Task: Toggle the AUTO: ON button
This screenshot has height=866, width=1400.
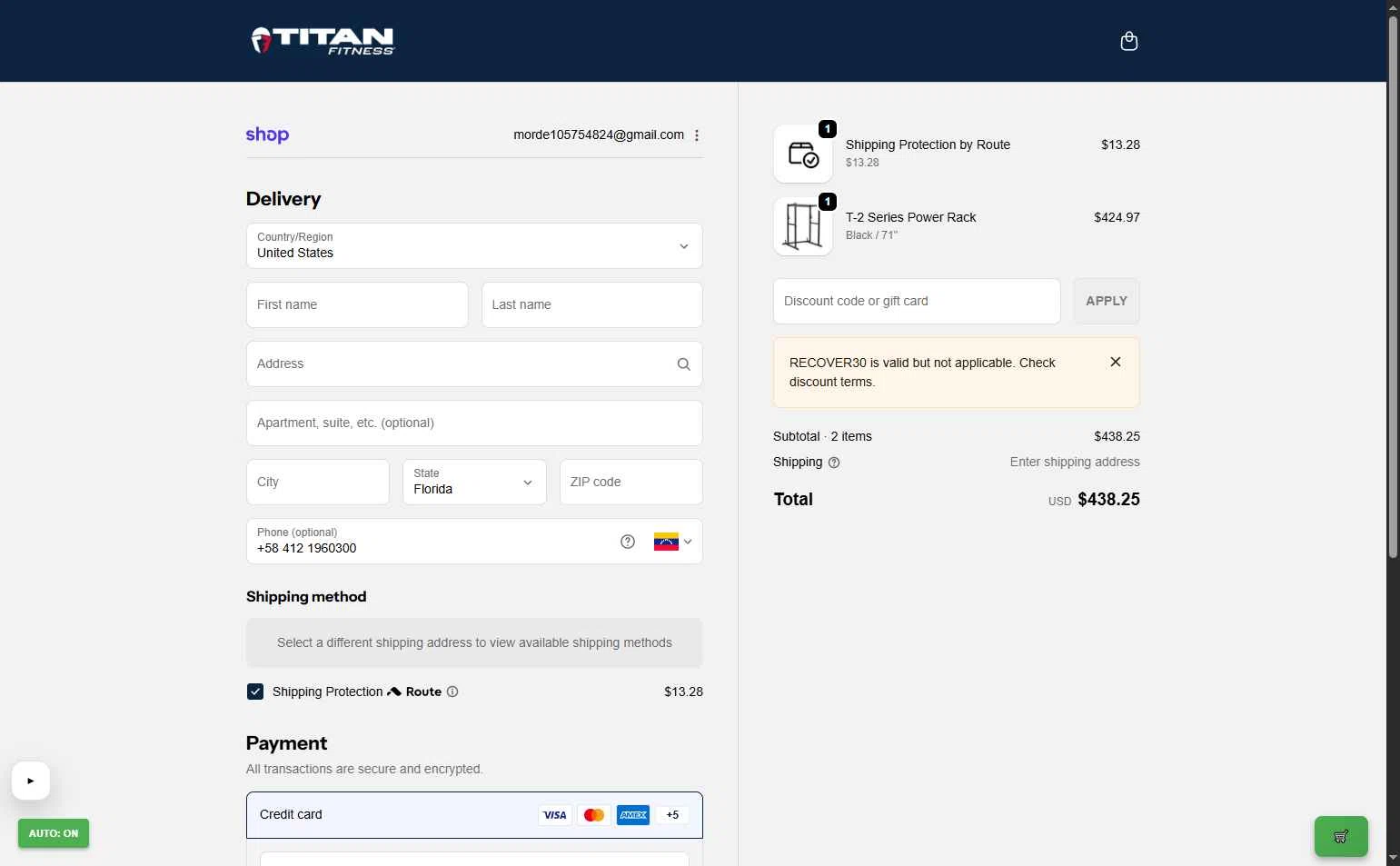Action: tap(54, 833)
